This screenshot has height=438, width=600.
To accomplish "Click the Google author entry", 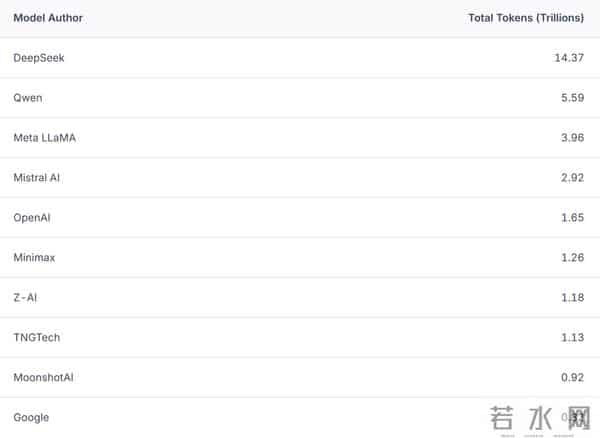I will click(x=31, y=417).
